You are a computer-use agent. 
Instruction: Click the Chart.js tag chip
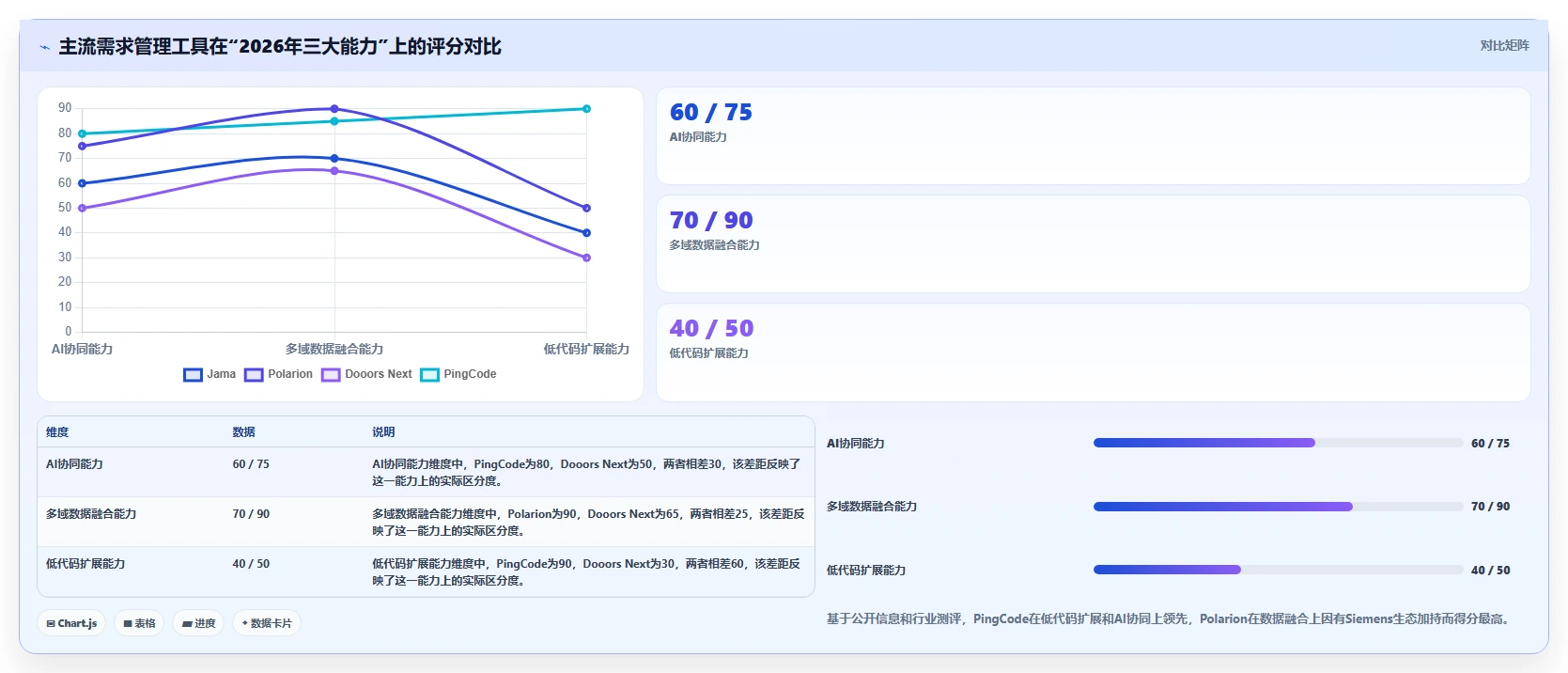click(71, 623)
